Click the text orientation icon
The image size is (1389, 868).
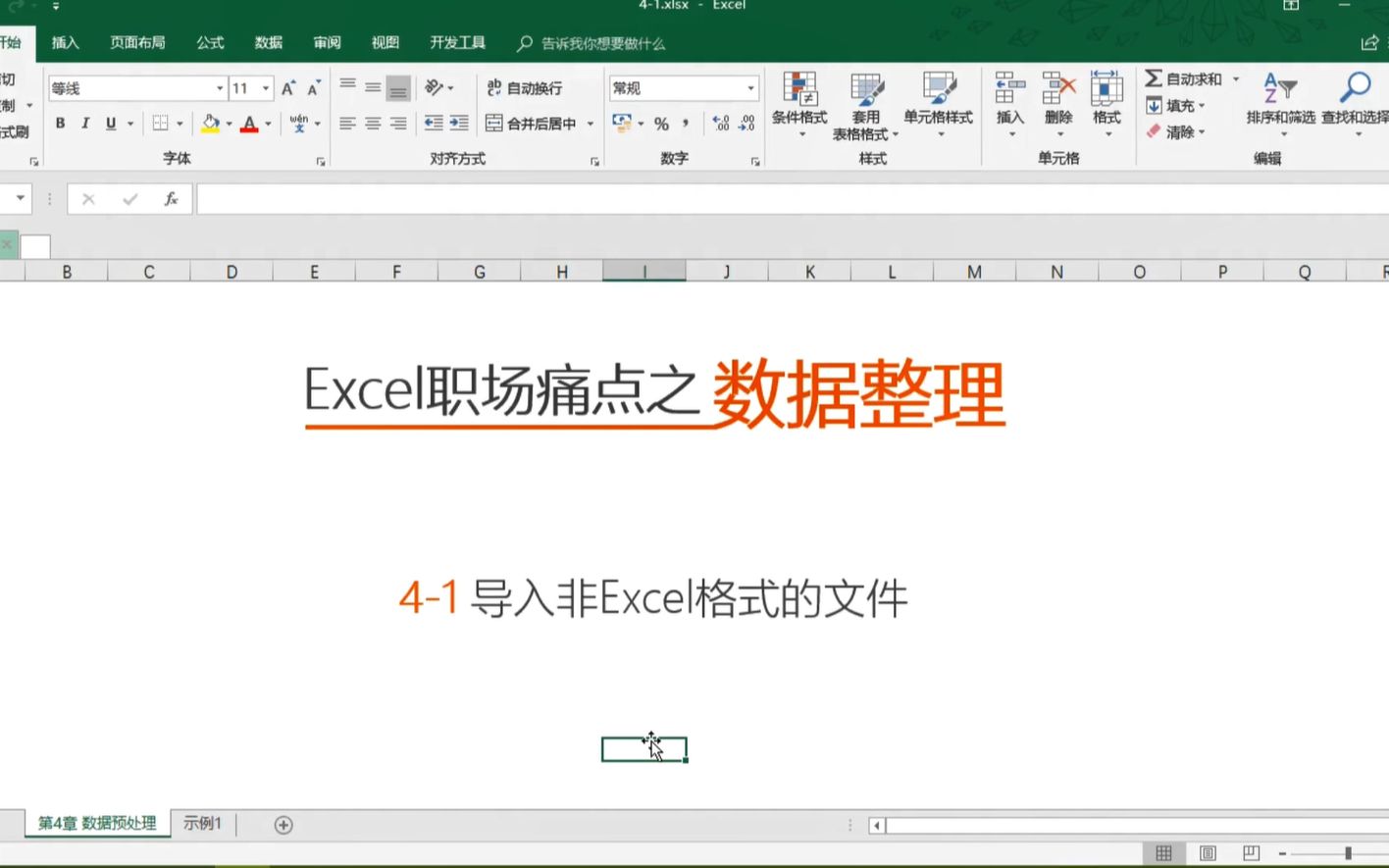click(x=434, y=87)
